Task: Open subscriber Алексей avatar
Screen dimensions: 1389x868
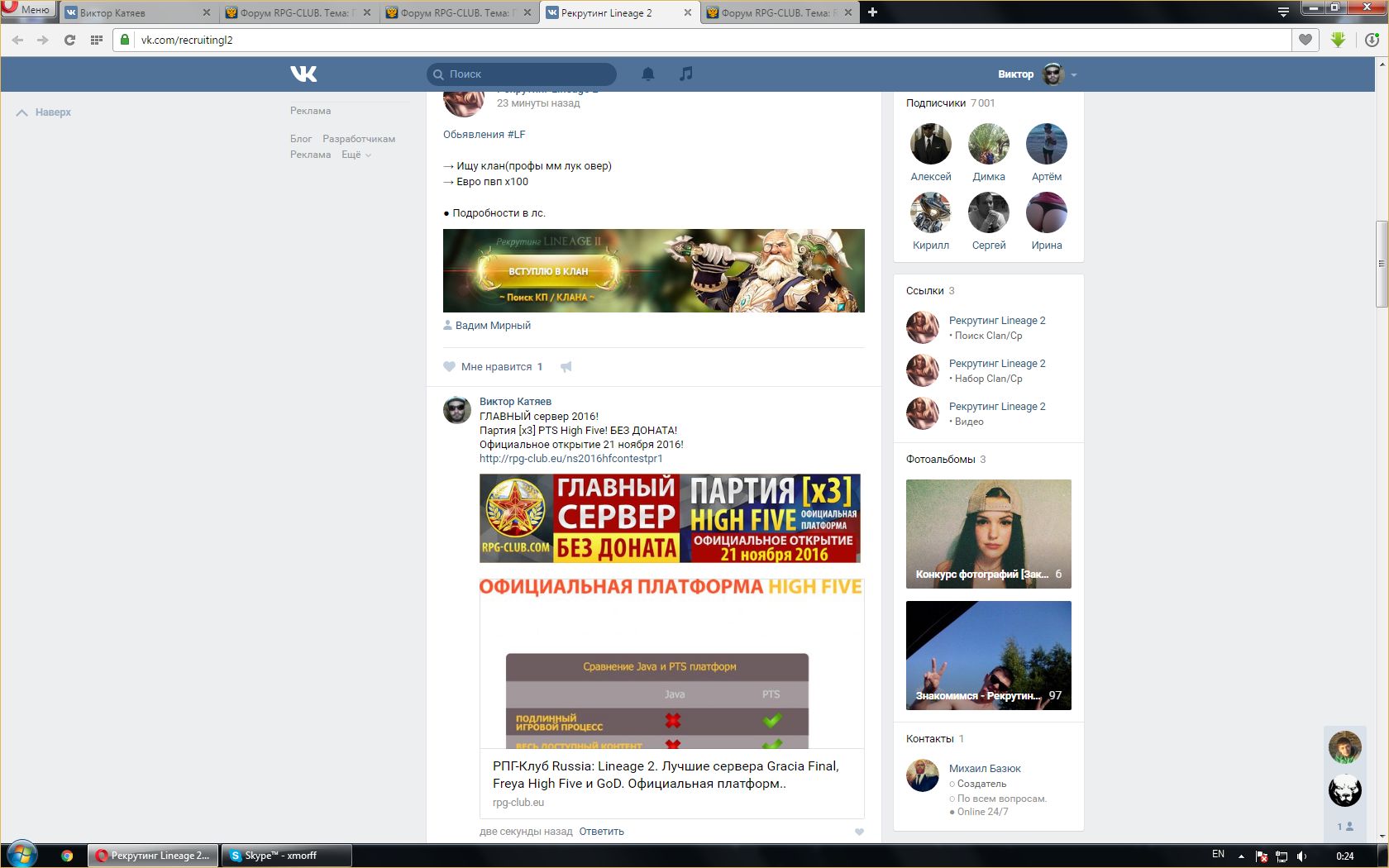Action: (931, 144)
